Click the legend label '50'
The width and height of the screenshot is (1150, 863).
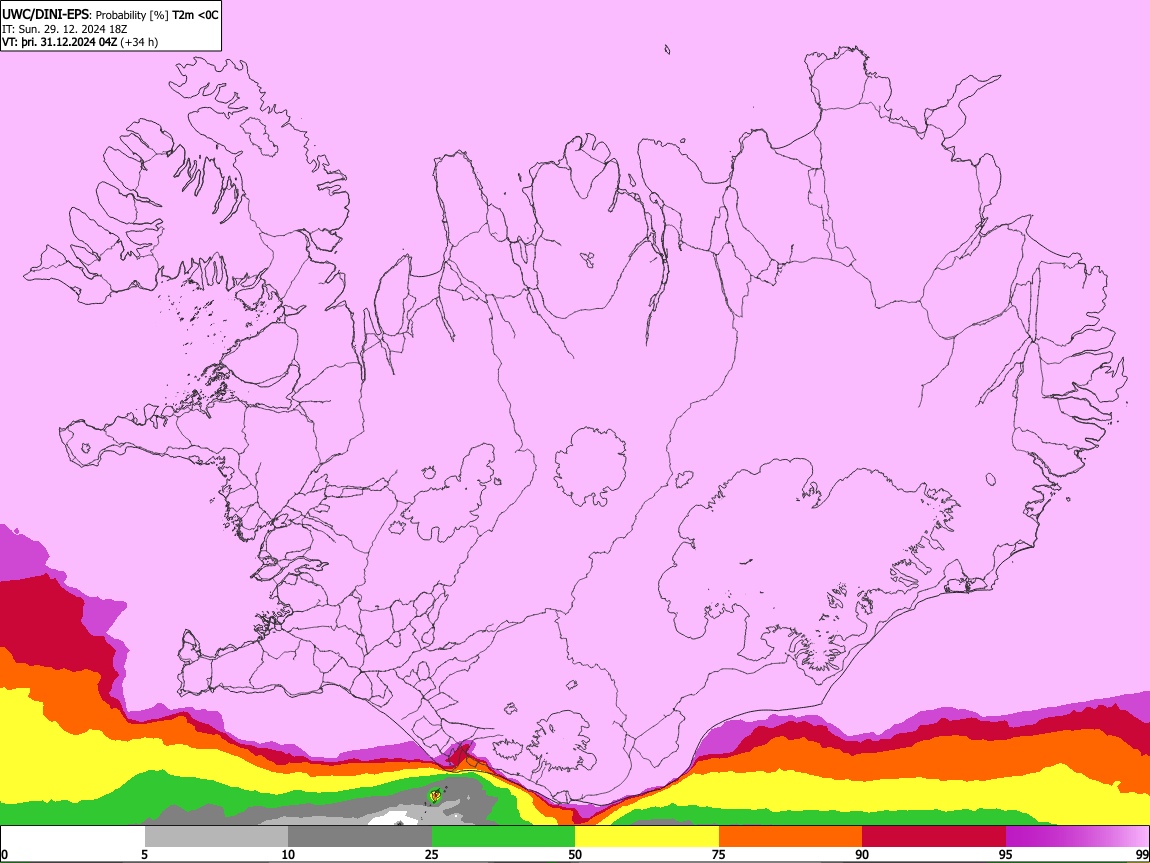click(x=575, y=855)
